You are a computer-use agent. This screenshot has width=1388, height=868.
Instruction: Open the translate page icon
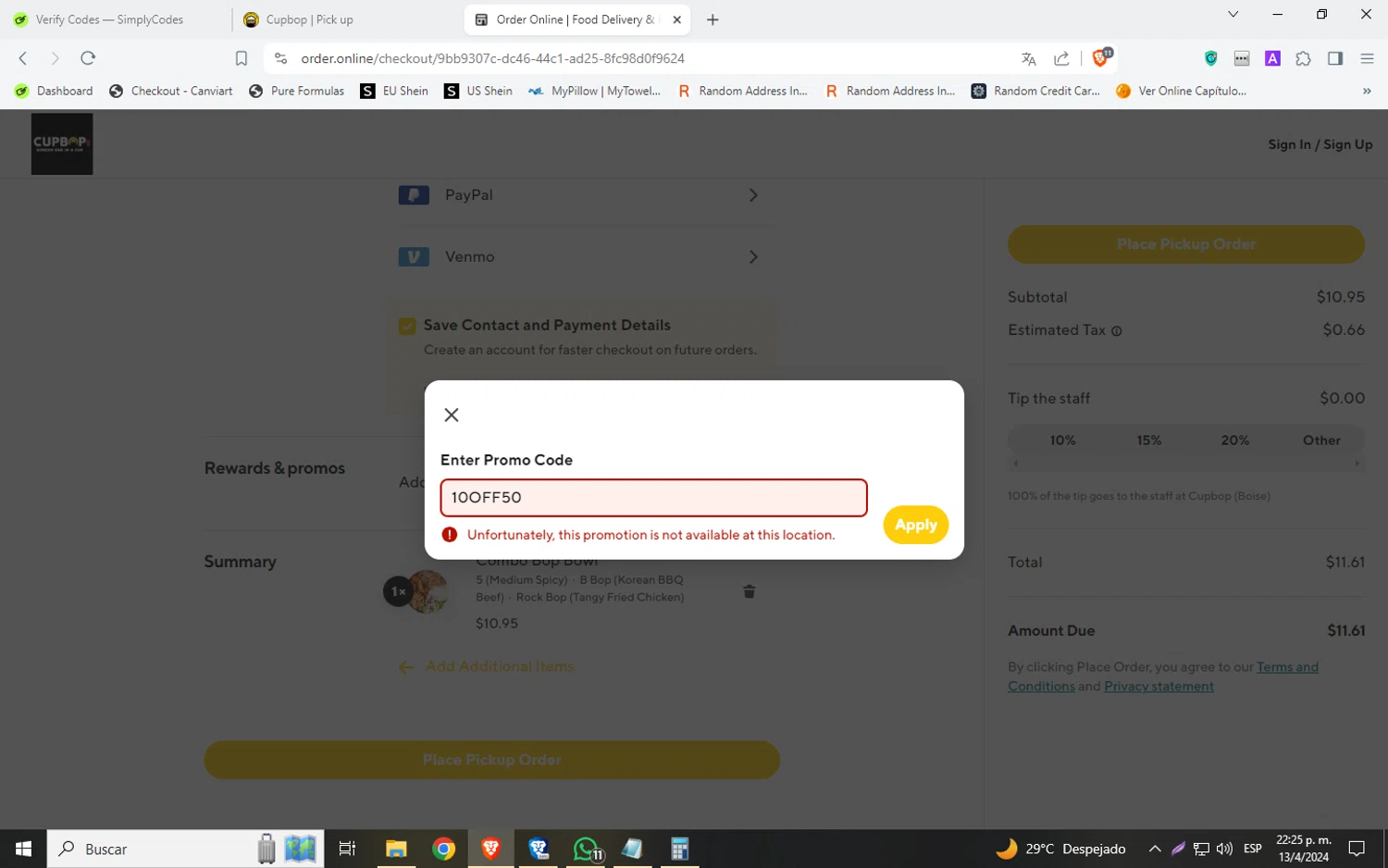pyautogui.click(x=1028, y=58)
